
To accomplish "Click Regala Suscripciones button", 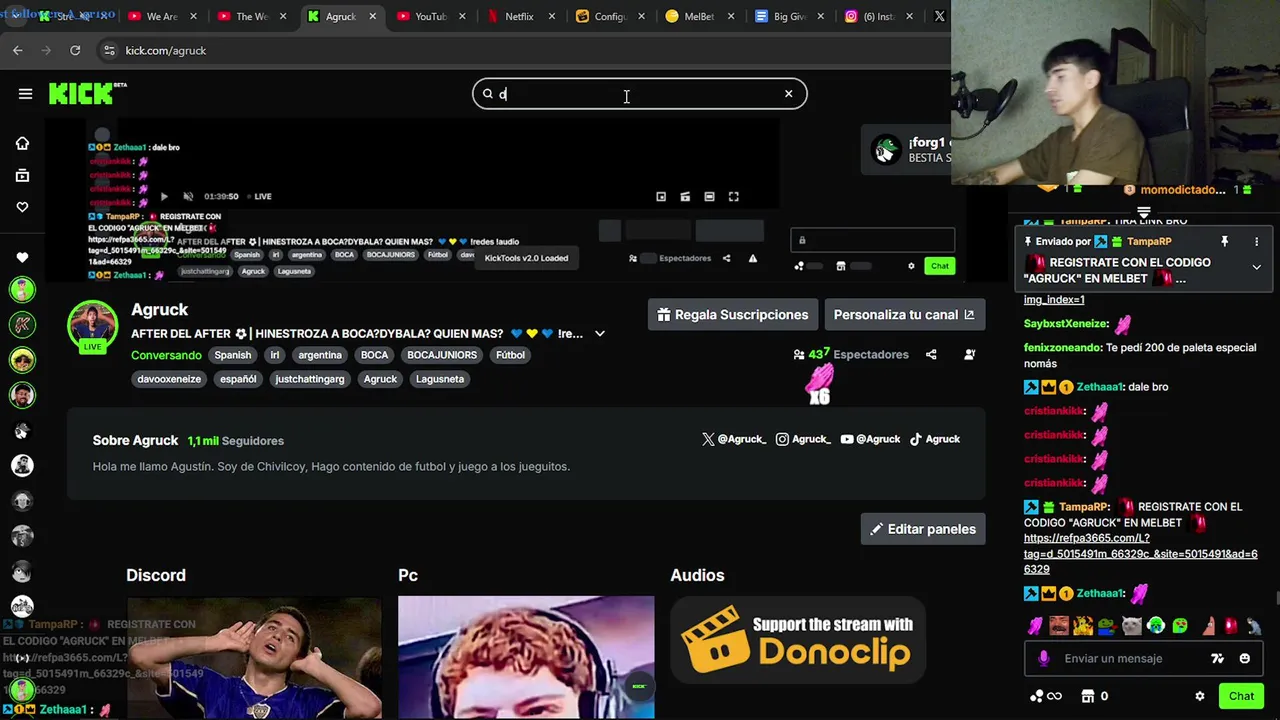I will click(733, 315).
